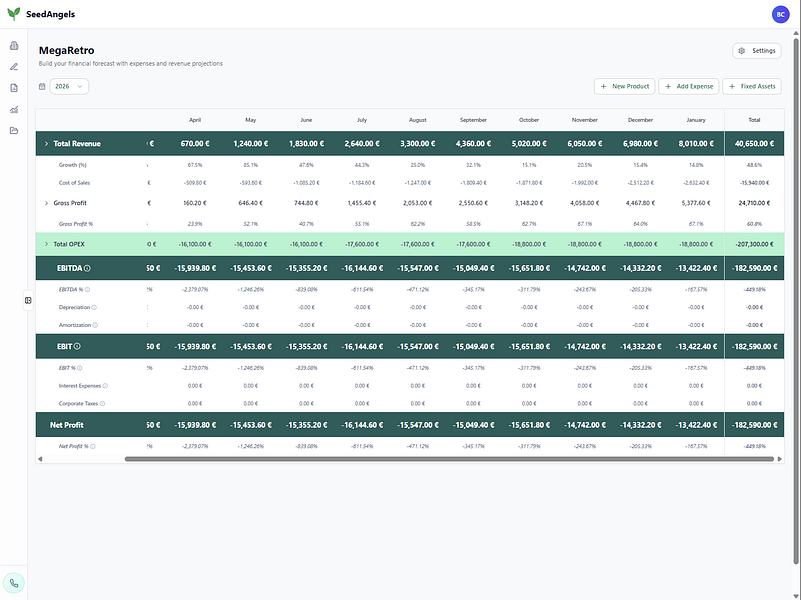
Task: Click Total OPEX total -207,300.00 € cell
Action: click(754, 244)
